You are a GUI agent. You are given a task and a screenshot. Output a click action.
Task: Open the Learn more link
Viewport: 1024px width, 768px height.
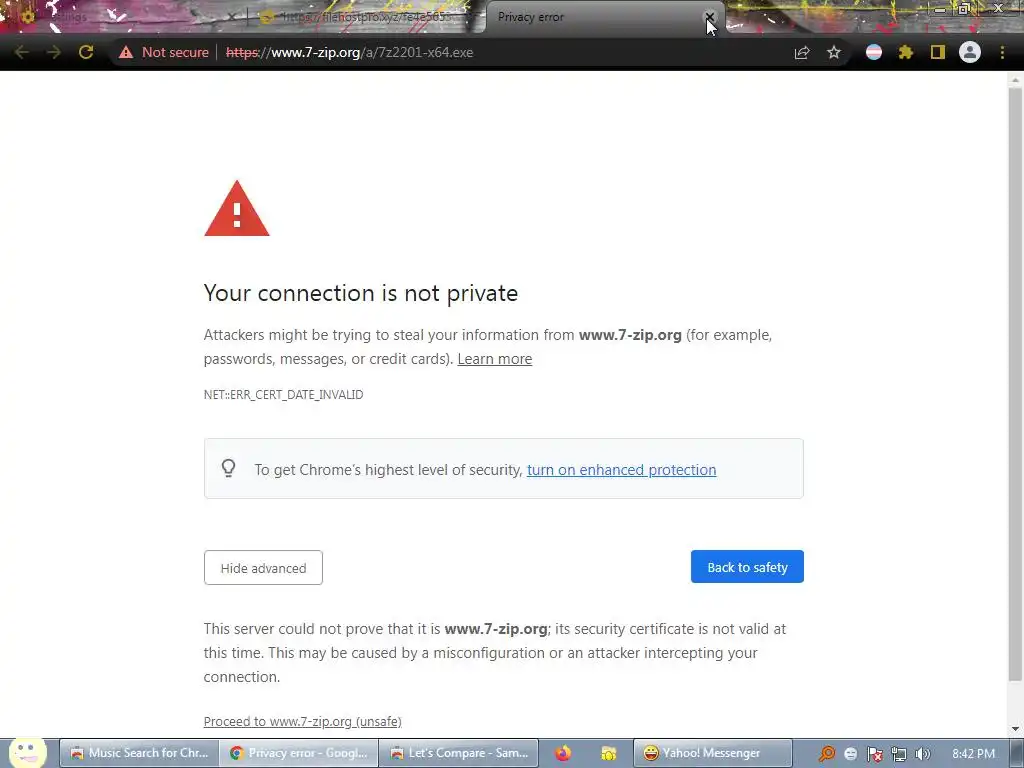pyautogui.click(x=494, y=359)
